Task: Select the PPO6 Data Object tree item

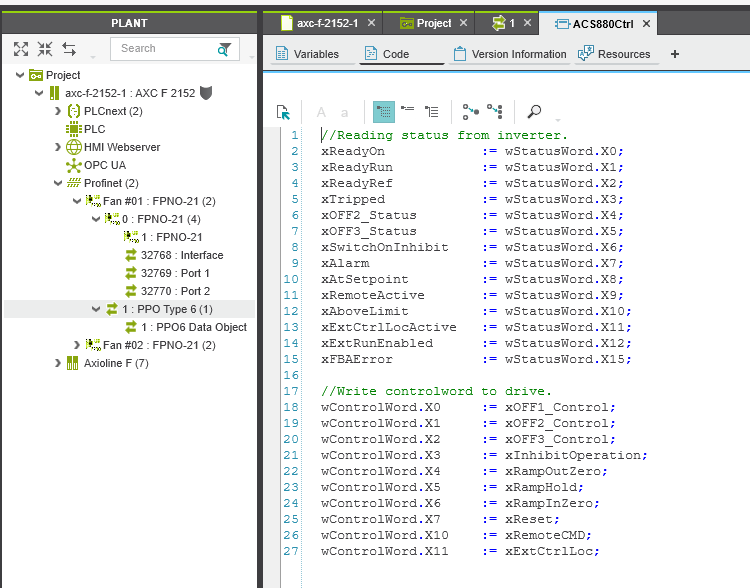Action: pyautogui.click(x=193, y=327)
